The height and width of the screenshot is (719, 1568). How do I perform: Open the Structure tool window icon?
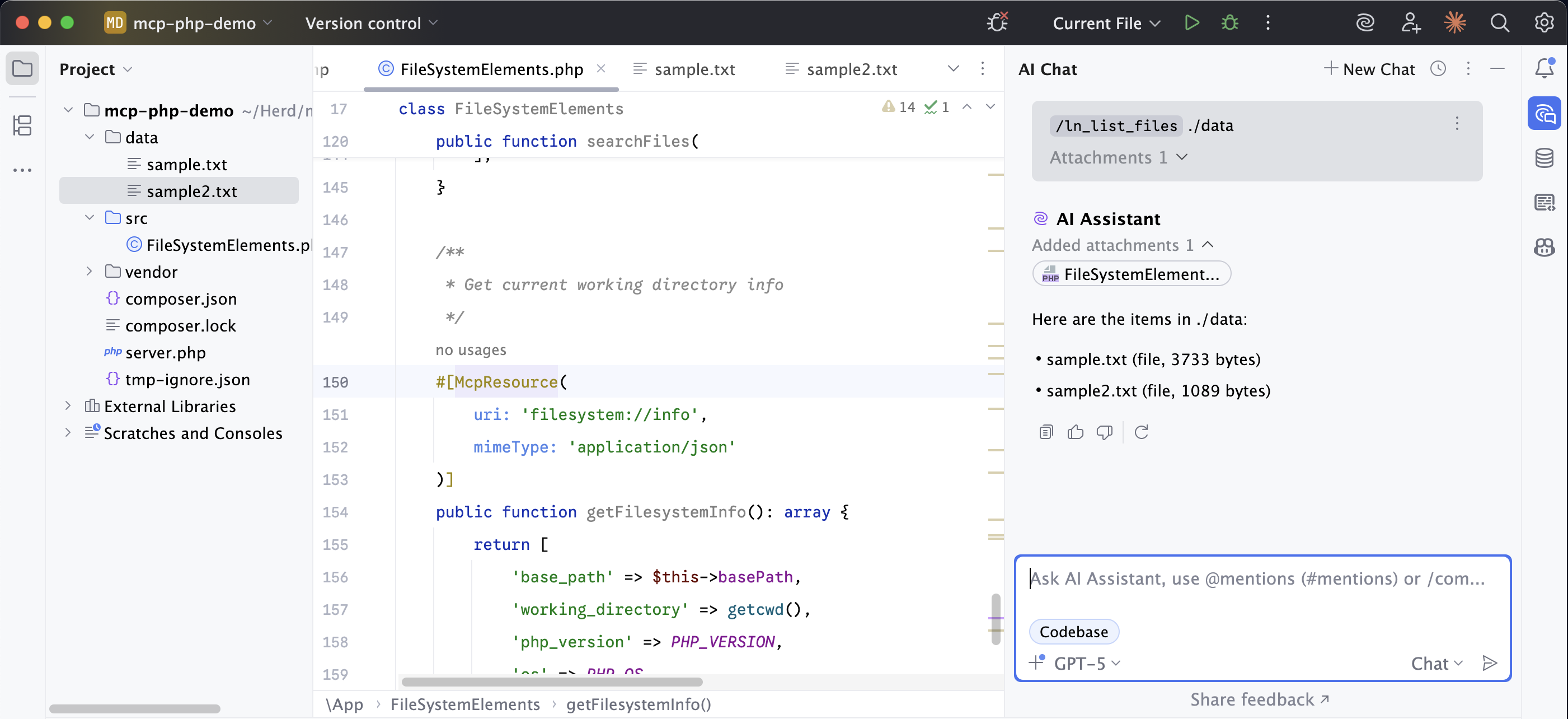point(22,125)
